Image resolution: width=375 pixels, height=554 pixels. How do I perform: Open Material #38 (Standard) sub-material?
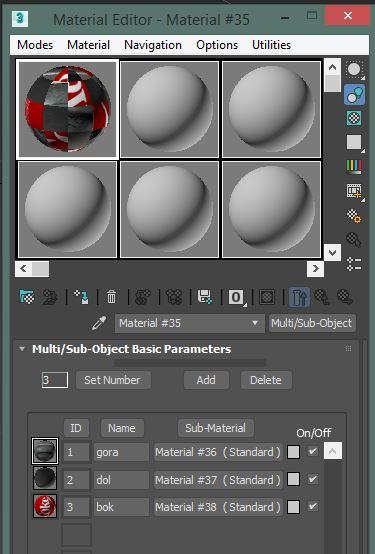(218, 507)
